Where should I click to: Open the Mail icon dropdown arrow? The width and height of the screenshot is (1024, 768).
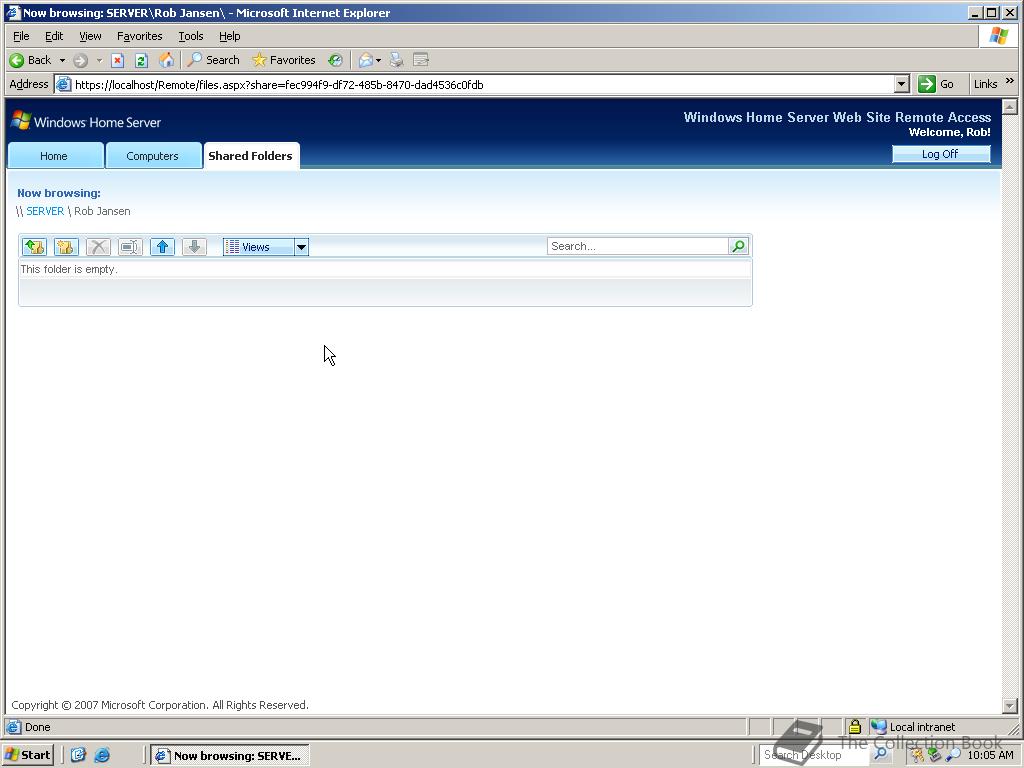point(378,61)
